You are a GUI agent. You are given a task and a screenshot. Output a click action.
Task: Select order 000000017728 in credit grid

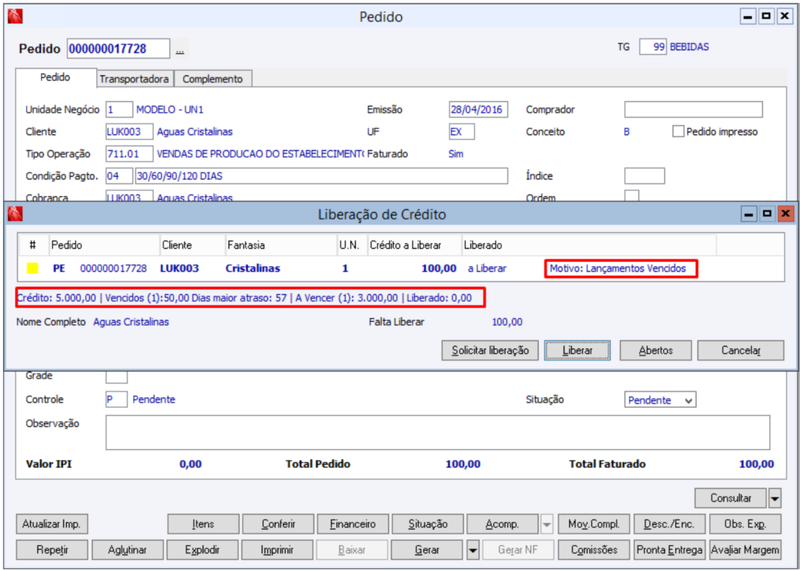(x=113, y=268)
